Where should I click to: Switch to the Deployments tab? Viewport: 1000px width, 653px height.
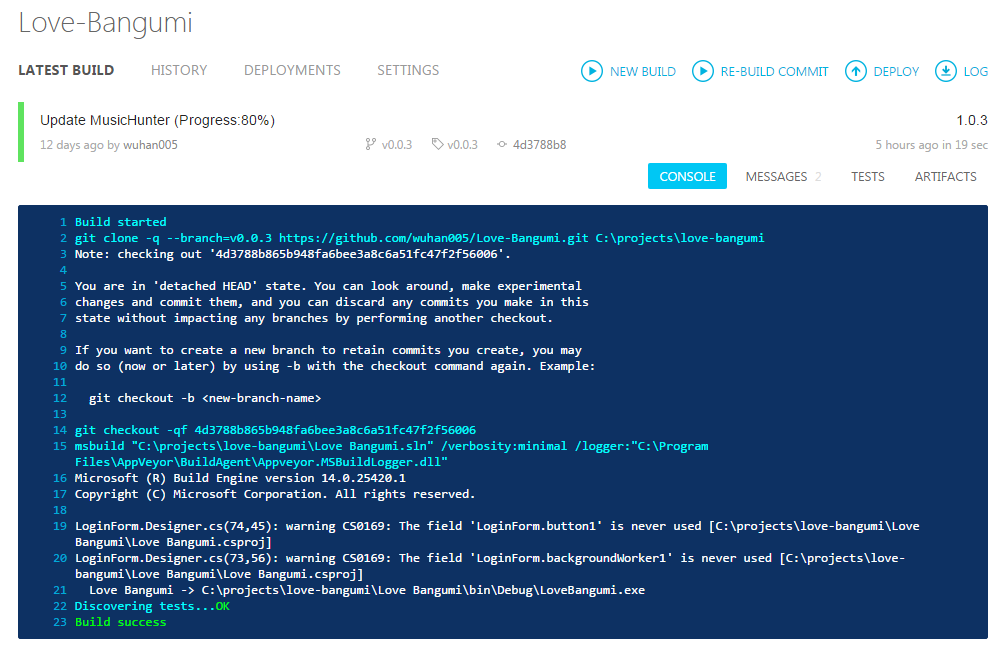[x=292, y=70]
